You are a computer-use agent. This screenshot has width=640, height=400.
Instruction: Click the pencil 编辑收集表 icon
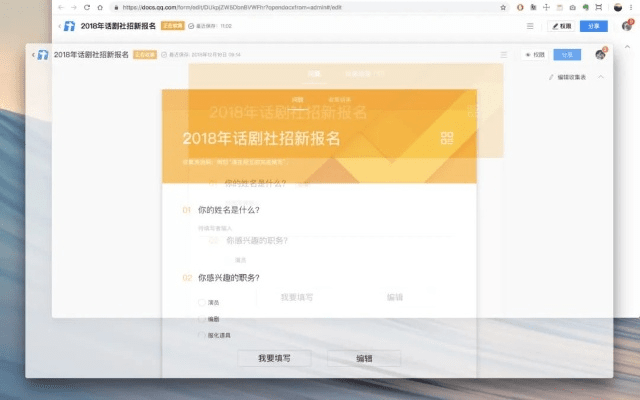[552, 77]
